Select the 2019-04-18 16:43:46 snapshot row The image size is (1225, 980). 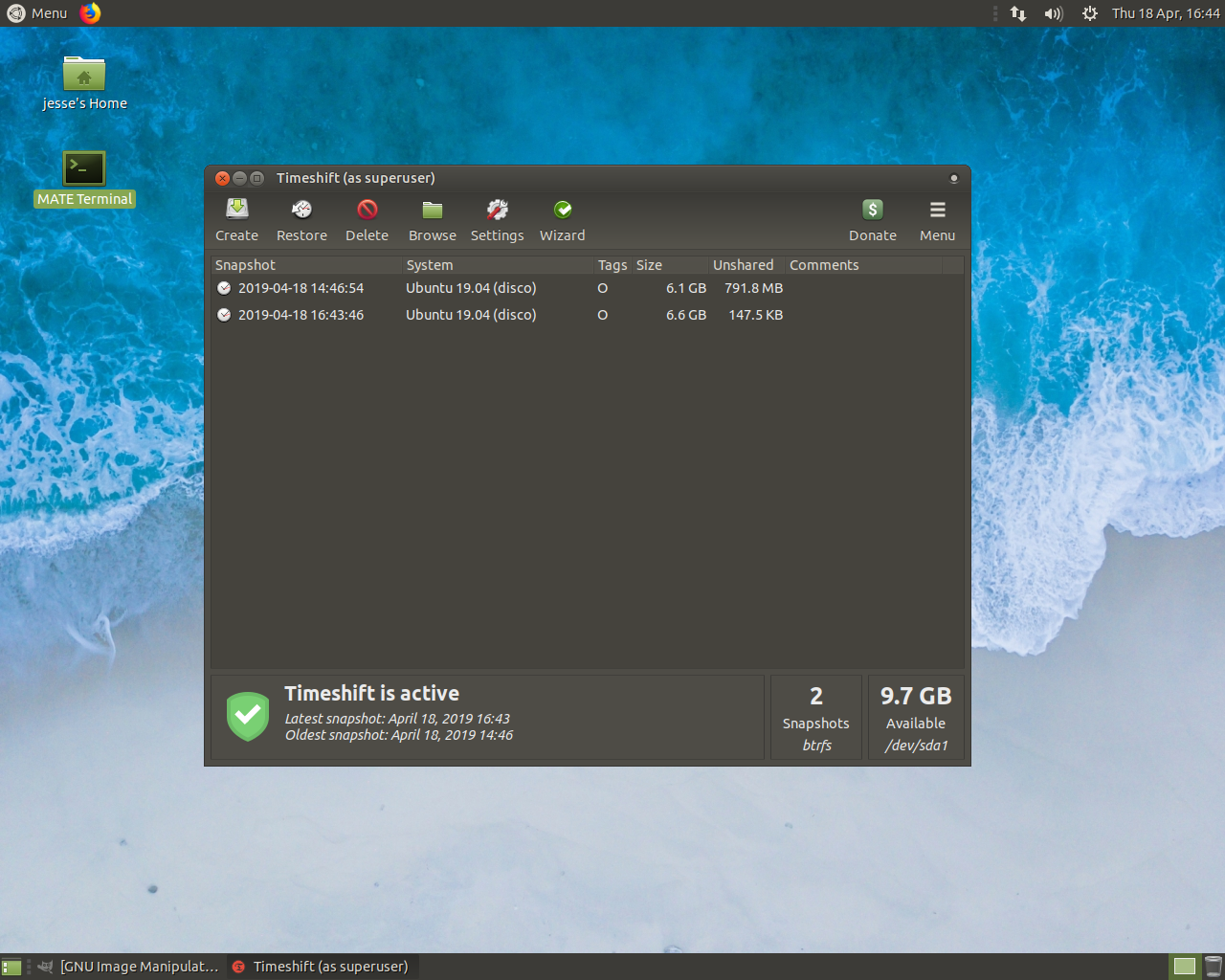[x=587, y=315]
